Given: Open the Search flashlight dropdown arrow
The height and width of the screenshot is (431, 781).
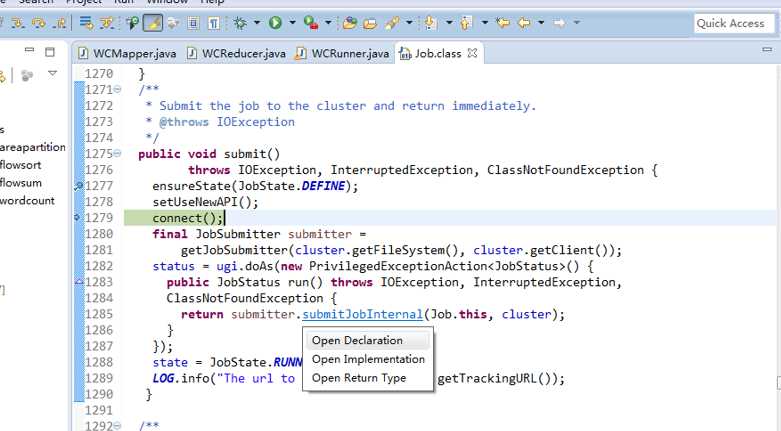Looking at the screenshot, I should point(409,22).
